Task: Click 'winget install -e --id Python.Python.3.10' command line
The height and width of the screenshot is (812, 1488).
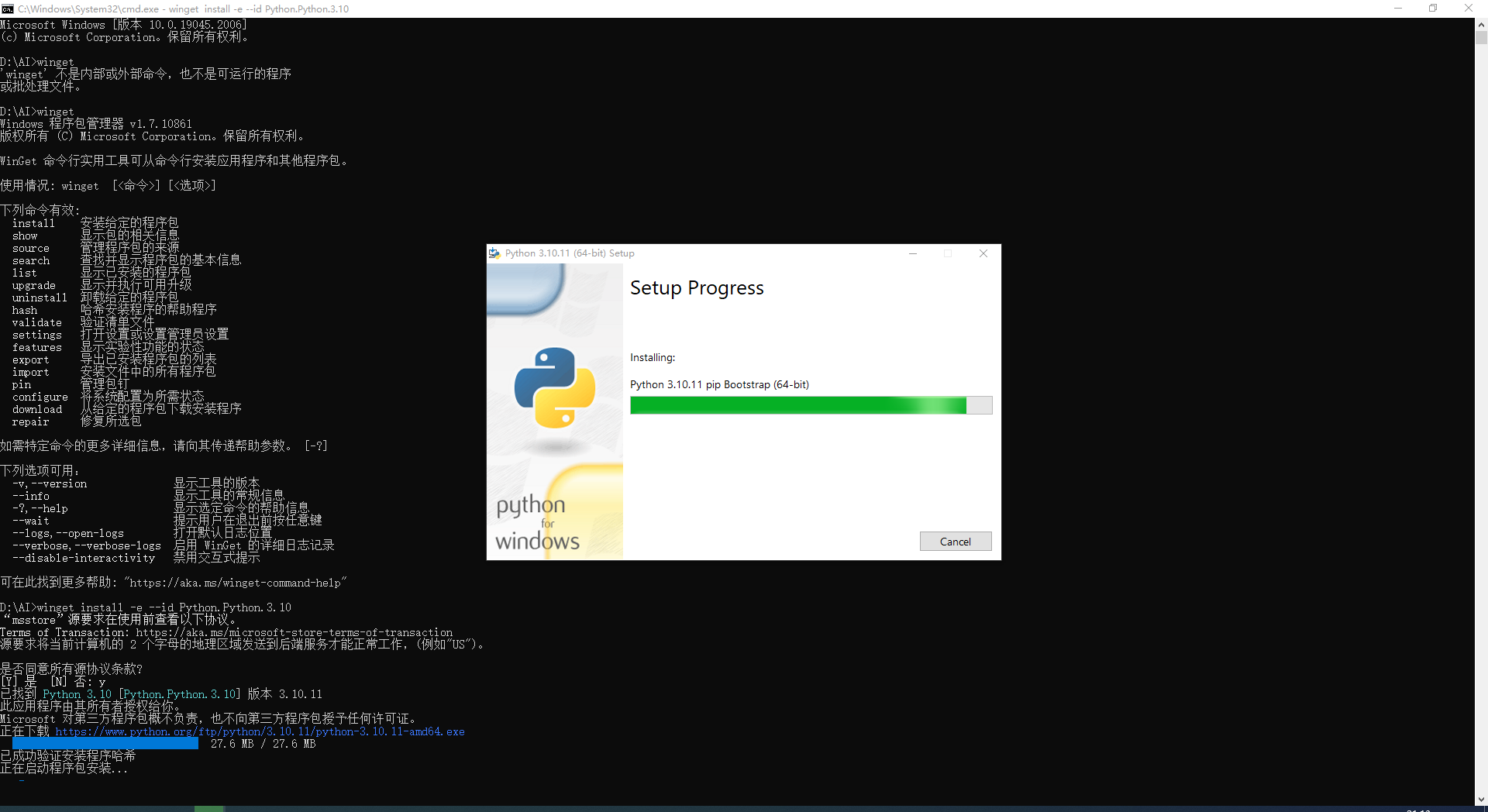Action: (x=164, y=607)
